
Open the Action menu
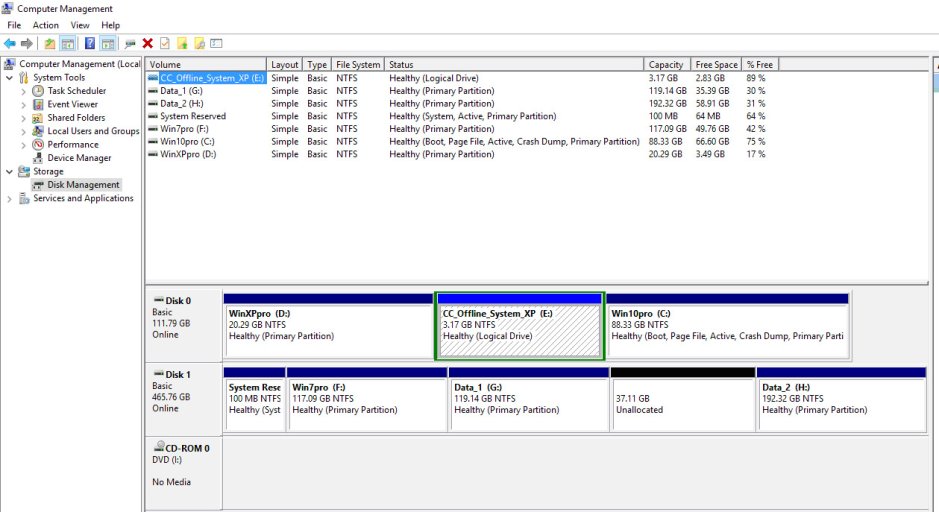point(46,25)
